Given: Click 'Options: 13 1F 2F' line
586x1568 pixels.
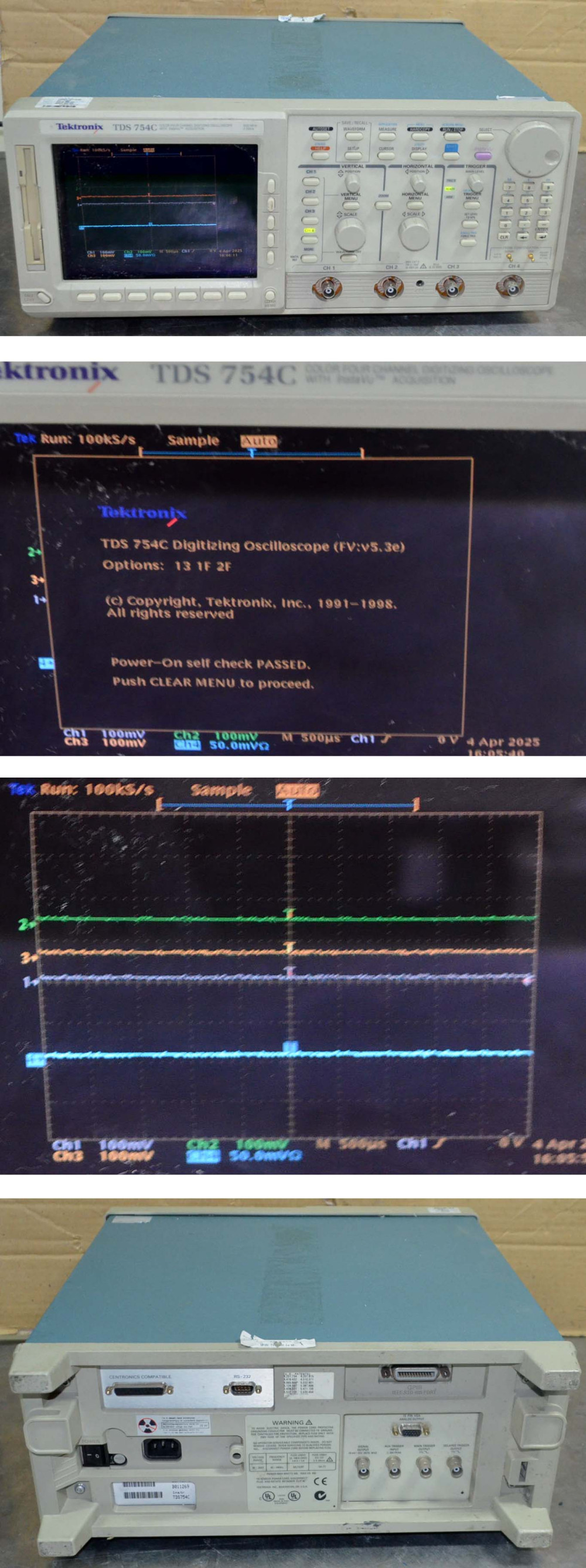Looking at the screenshot, I should pos(167,565).
